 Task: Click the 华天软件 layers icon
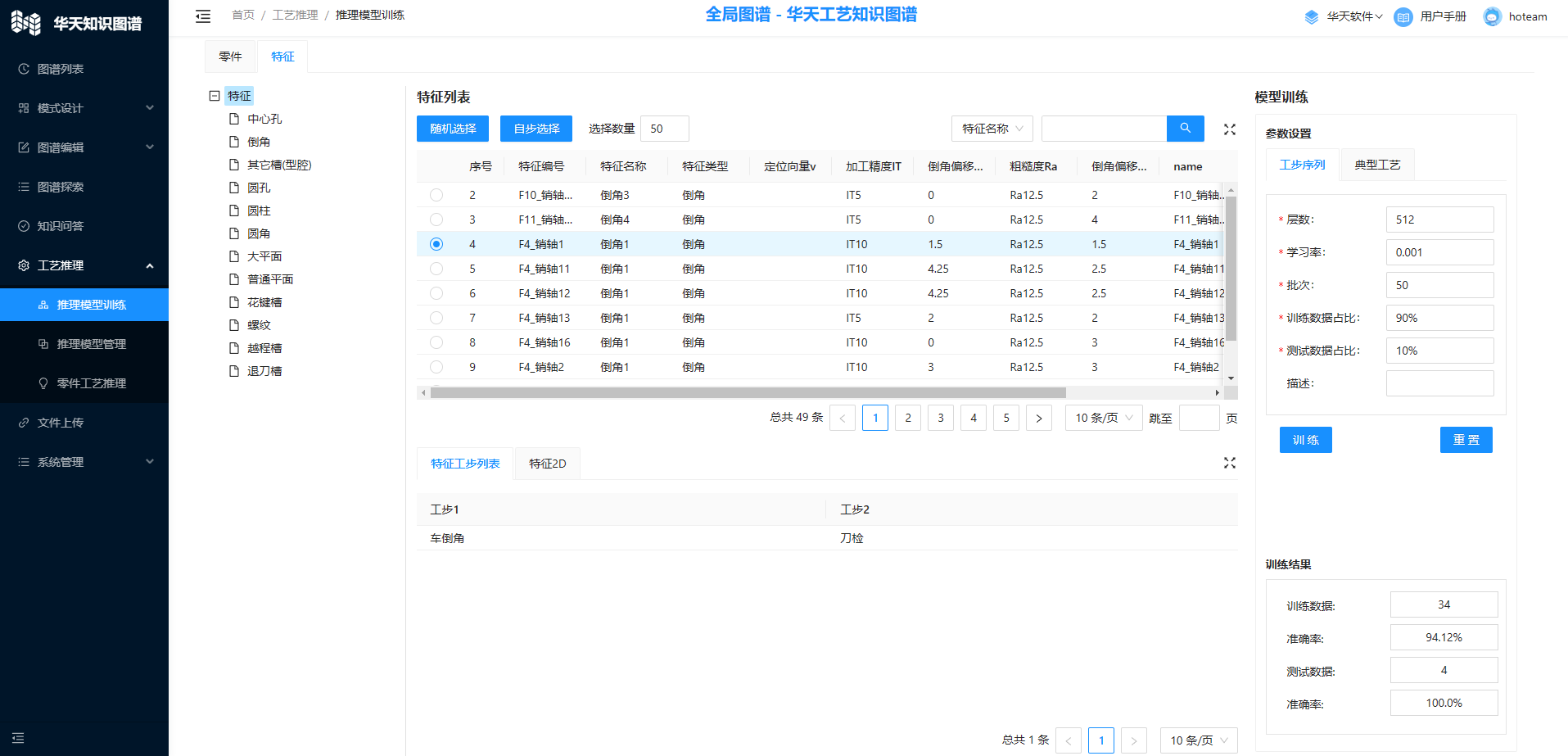pyautogui.click(x=1311, y=16)
